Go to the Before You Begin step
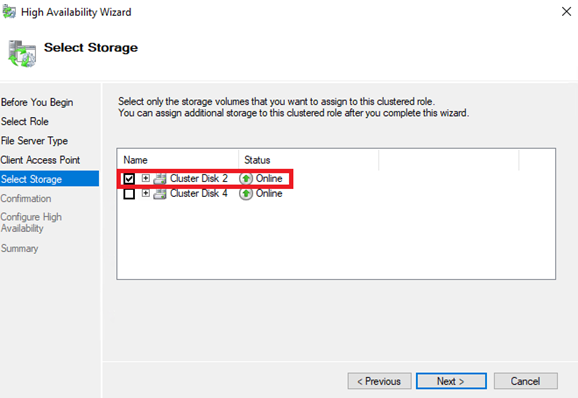578x398 pixels. click(37, 102)
